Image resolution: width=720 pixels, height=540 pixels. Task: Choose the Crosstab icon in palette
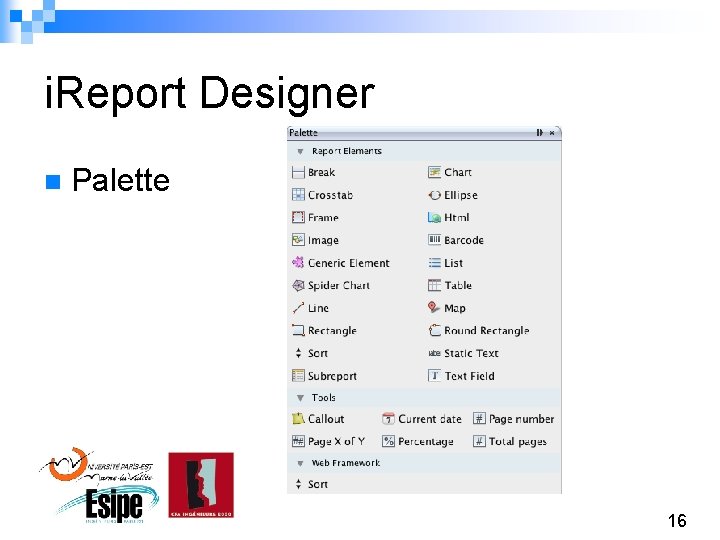(298, 195)
